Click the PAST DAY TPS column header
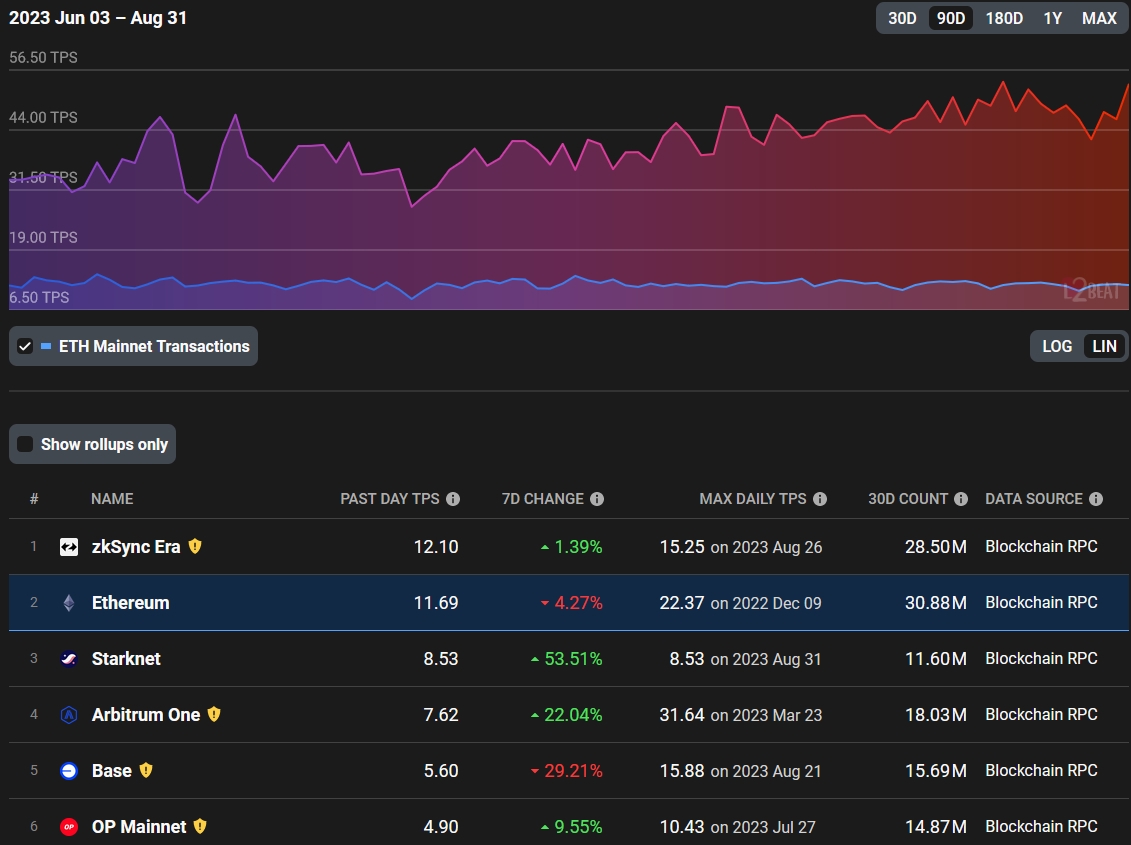 (390, 499)
